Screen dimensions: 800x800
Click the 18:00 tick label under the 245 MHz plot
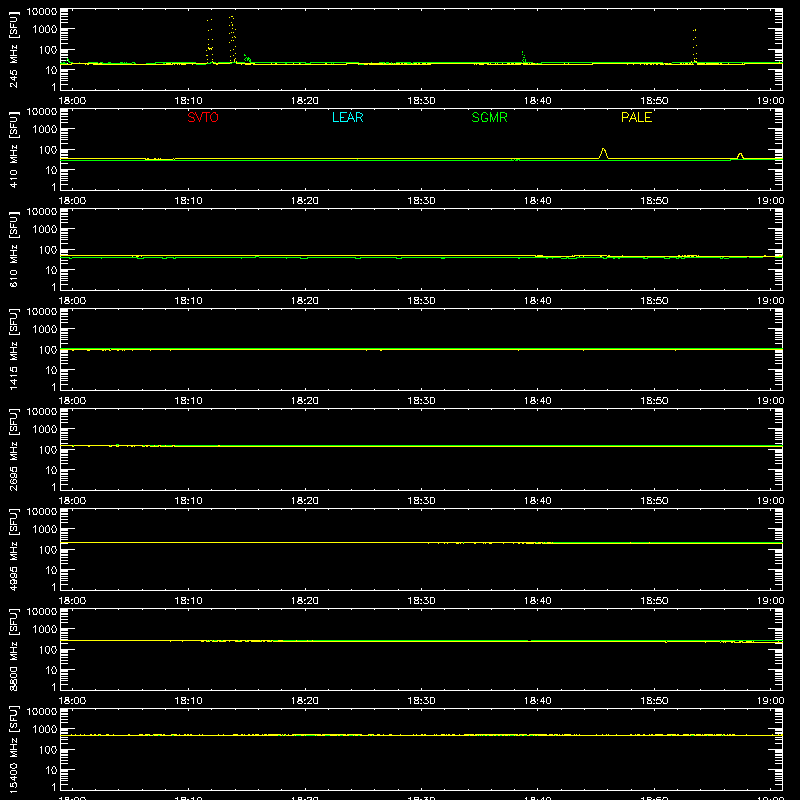click(x=72, y=101)
